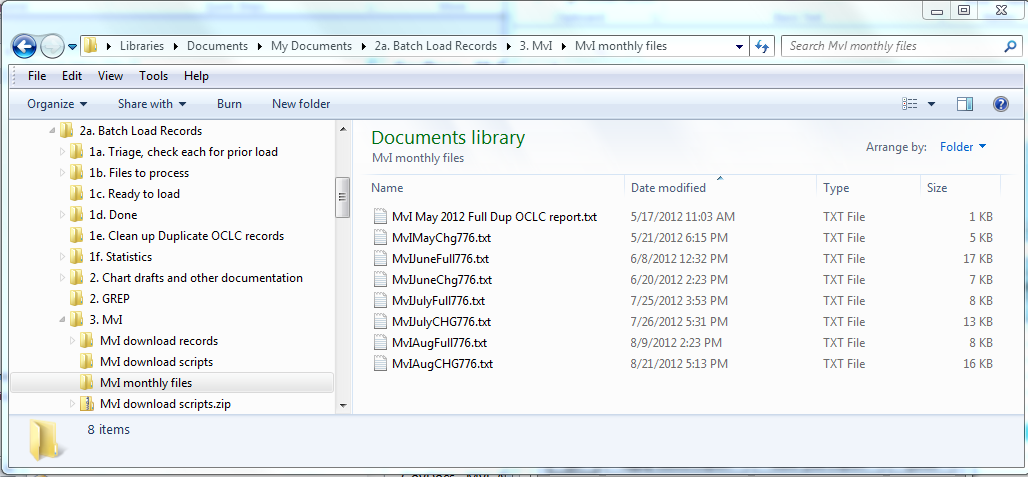Viewport: 1028px width, 477px height.
Task: Open the Edit menu
Action: click(x=72, y=76)
